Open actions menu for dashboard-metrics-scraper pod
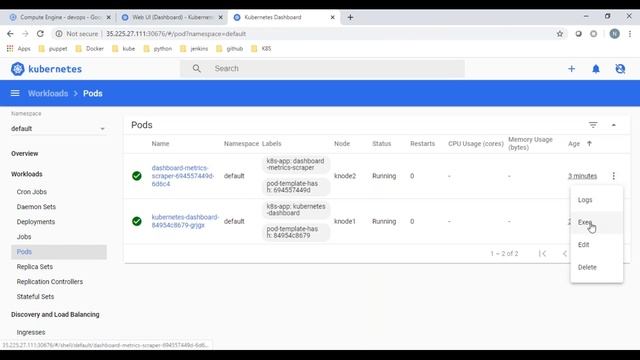The height and width of the screenshot is (360, 640). [613, 176]
